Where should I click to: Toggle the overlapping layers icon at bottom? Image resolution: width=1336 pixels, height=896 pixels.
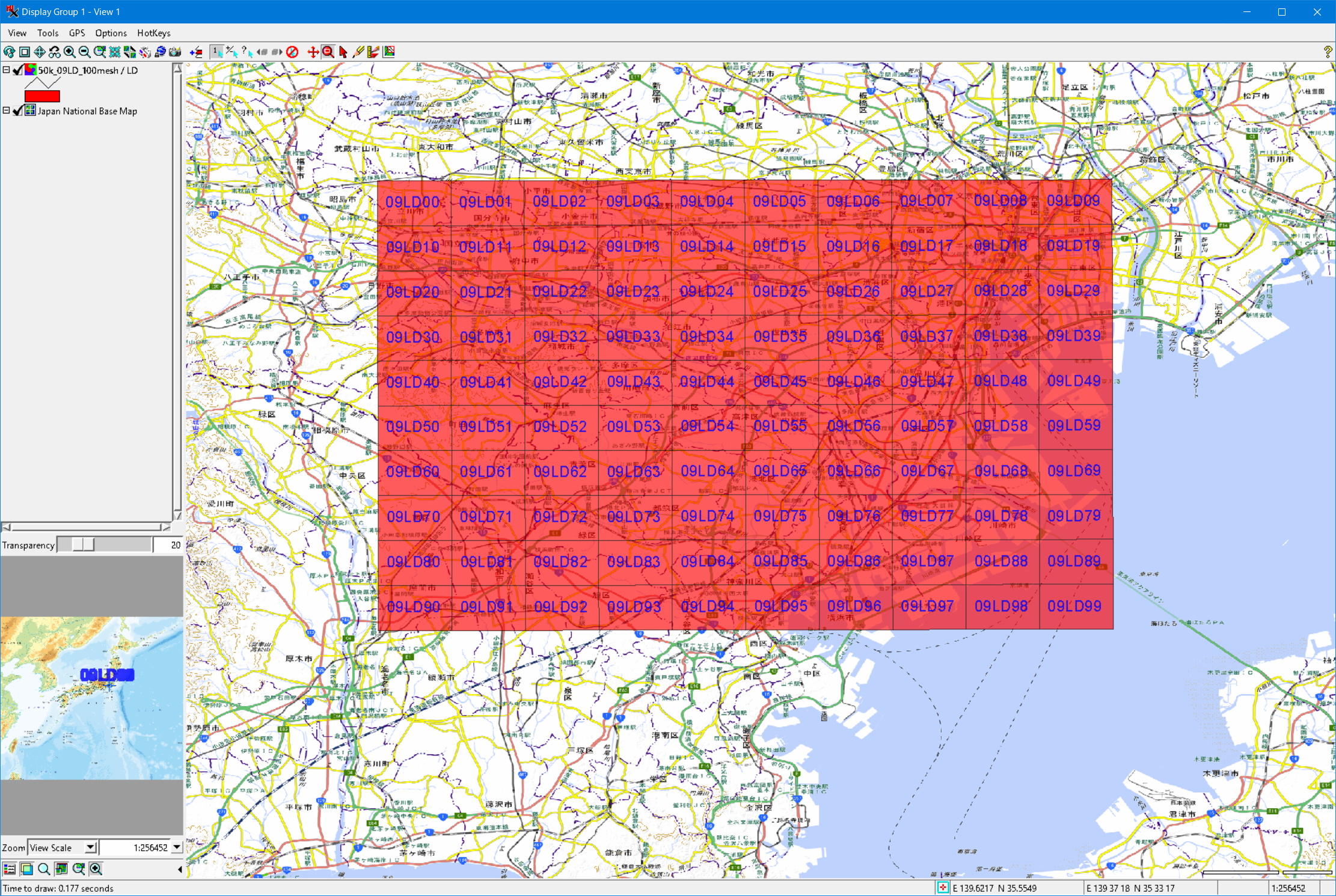[26, 868]
